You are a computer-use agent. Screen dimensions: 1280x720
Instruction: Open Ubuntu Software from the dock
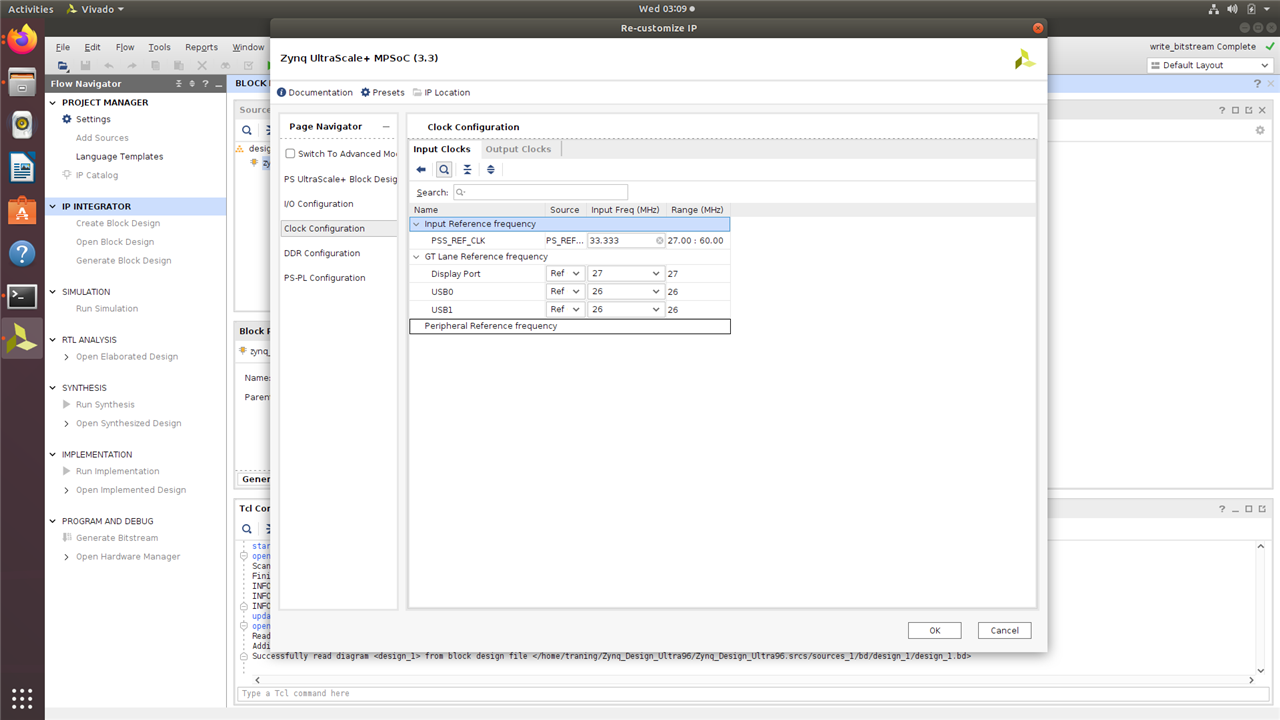[x=22, y=211]
